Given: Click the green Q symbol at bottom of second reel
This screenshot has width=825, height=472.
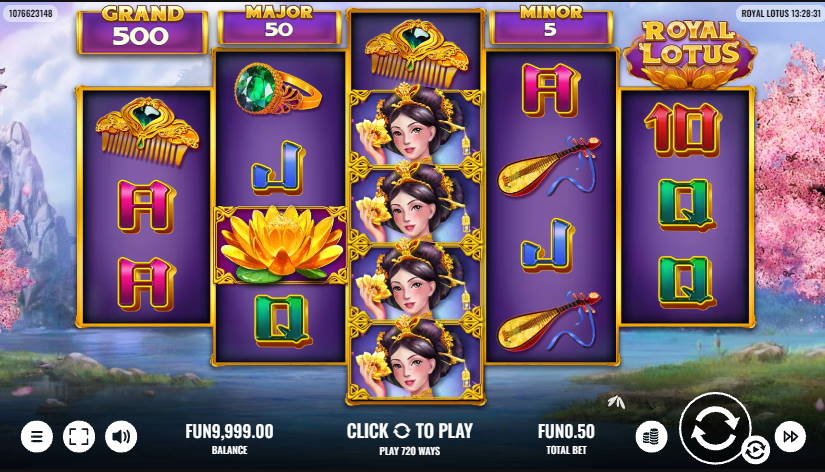Looking at the screenshot, I should click(x=283, y=320).
